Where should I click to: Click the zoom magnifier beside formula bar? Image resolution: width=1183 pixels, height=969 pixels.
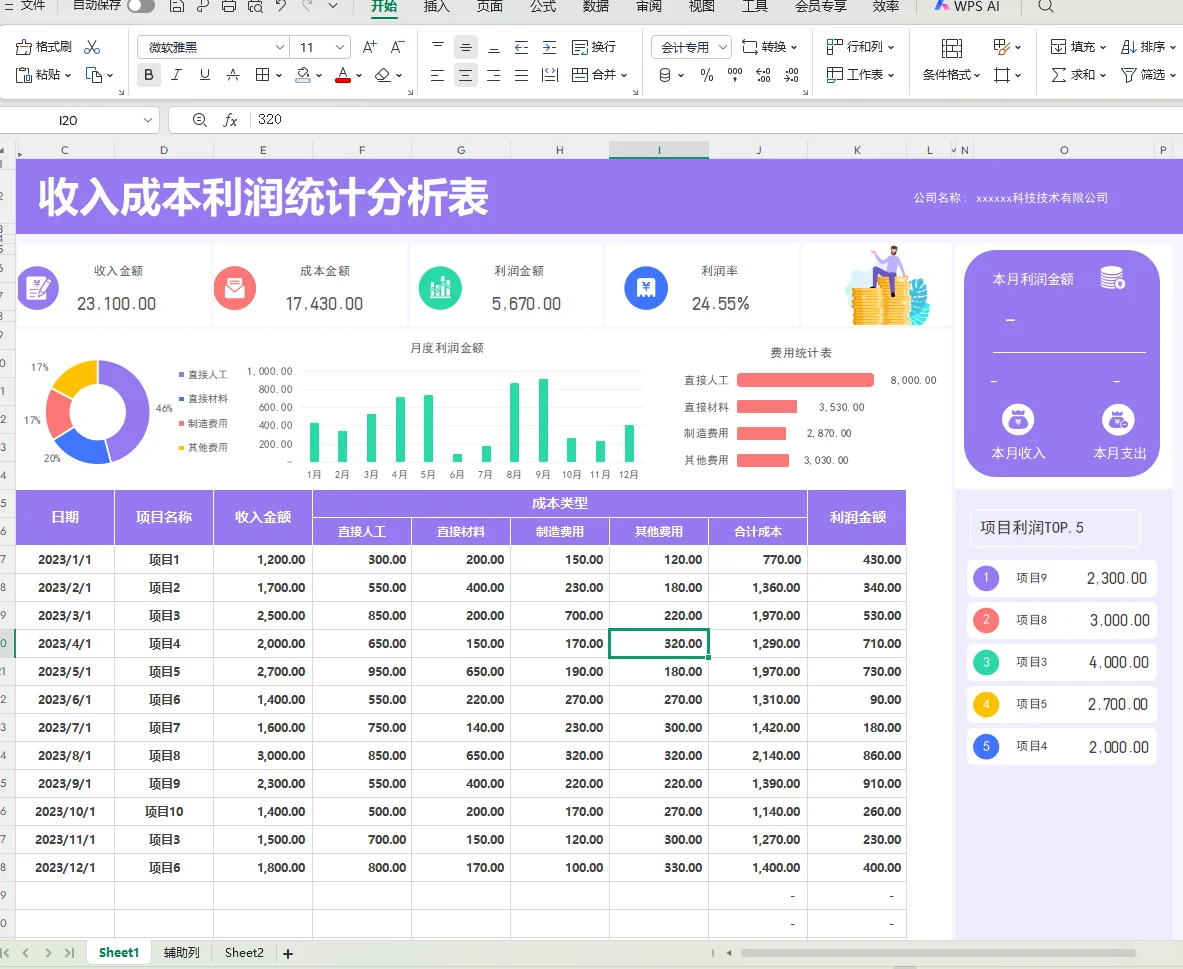(199, 120)
